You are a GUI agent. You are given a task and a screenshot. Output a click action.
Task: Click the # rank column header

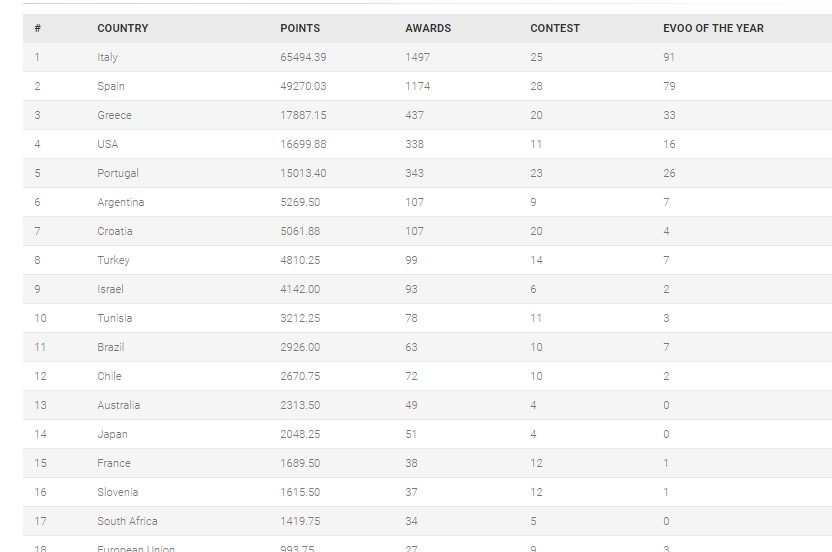(38, 28)
